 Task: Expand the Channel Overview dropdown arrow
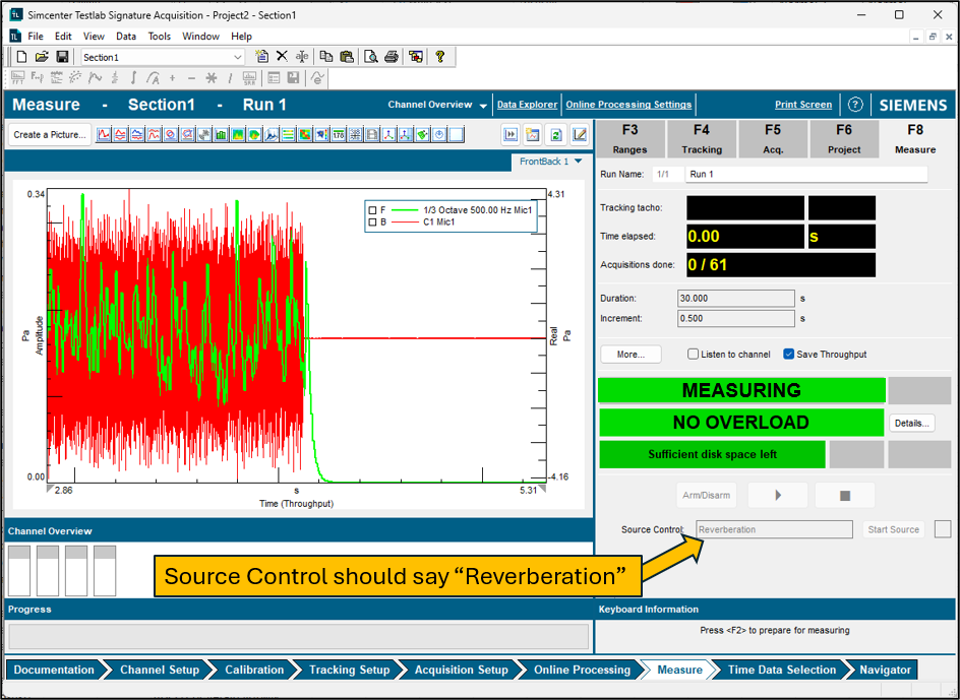click(x=483, y=106)
